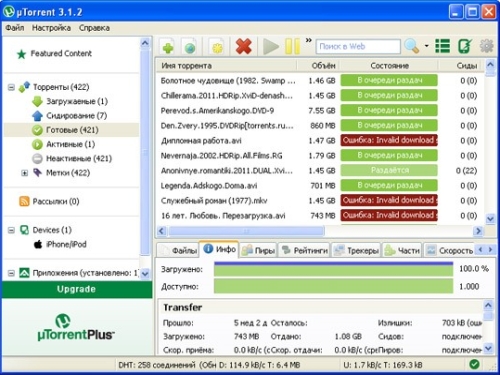Screen dimensions: 500x375
Task: Select torrent Дипломная работа.avi
Action: [201, 141]
